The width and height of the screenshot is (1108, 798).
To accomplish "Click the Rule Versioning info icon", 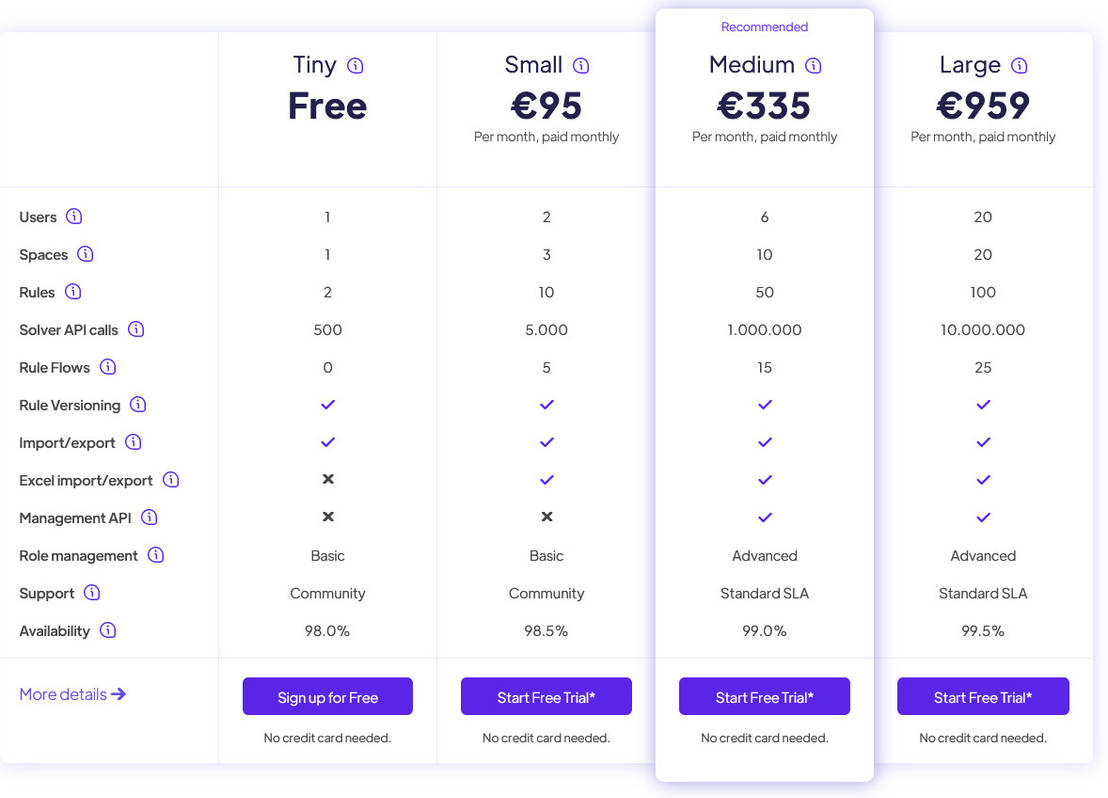I will [137, 405].
